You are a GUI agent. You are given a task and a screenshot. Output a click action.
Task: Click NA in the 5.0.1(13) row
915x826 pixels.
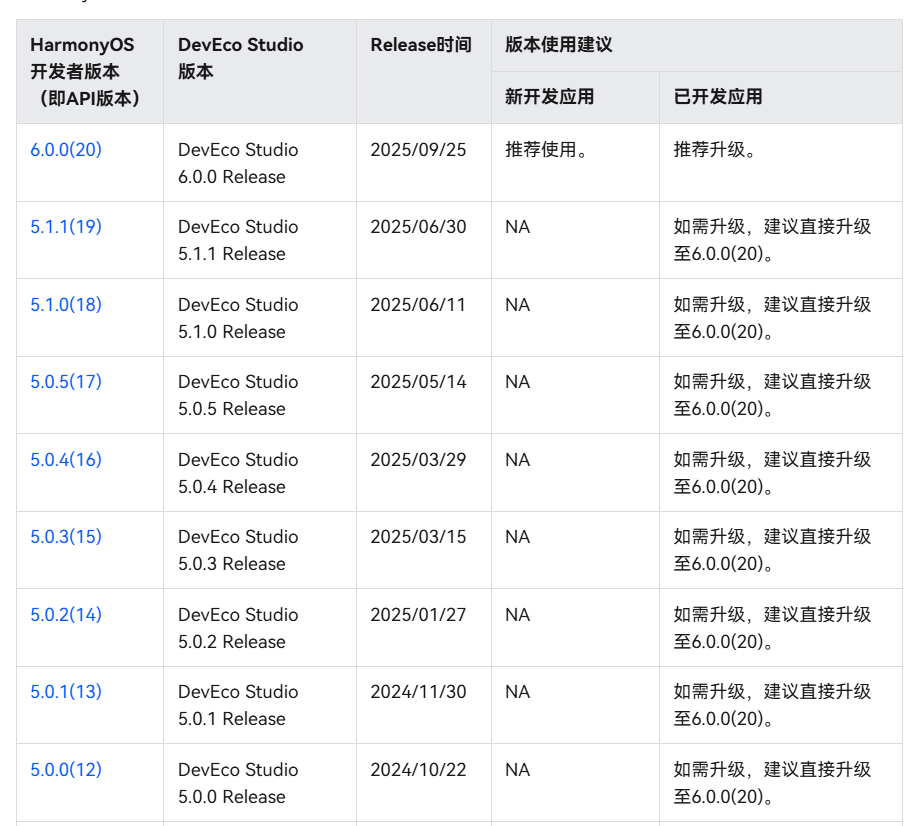518,691
